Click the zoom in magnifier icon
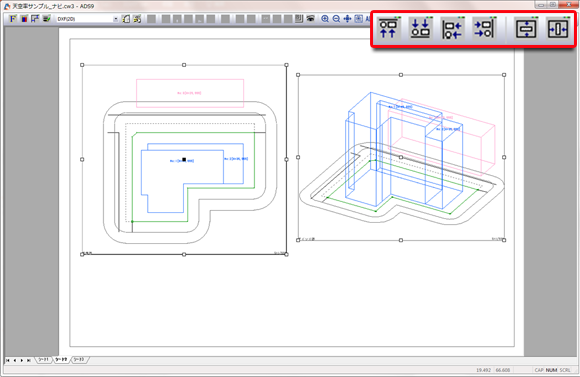 325,19
